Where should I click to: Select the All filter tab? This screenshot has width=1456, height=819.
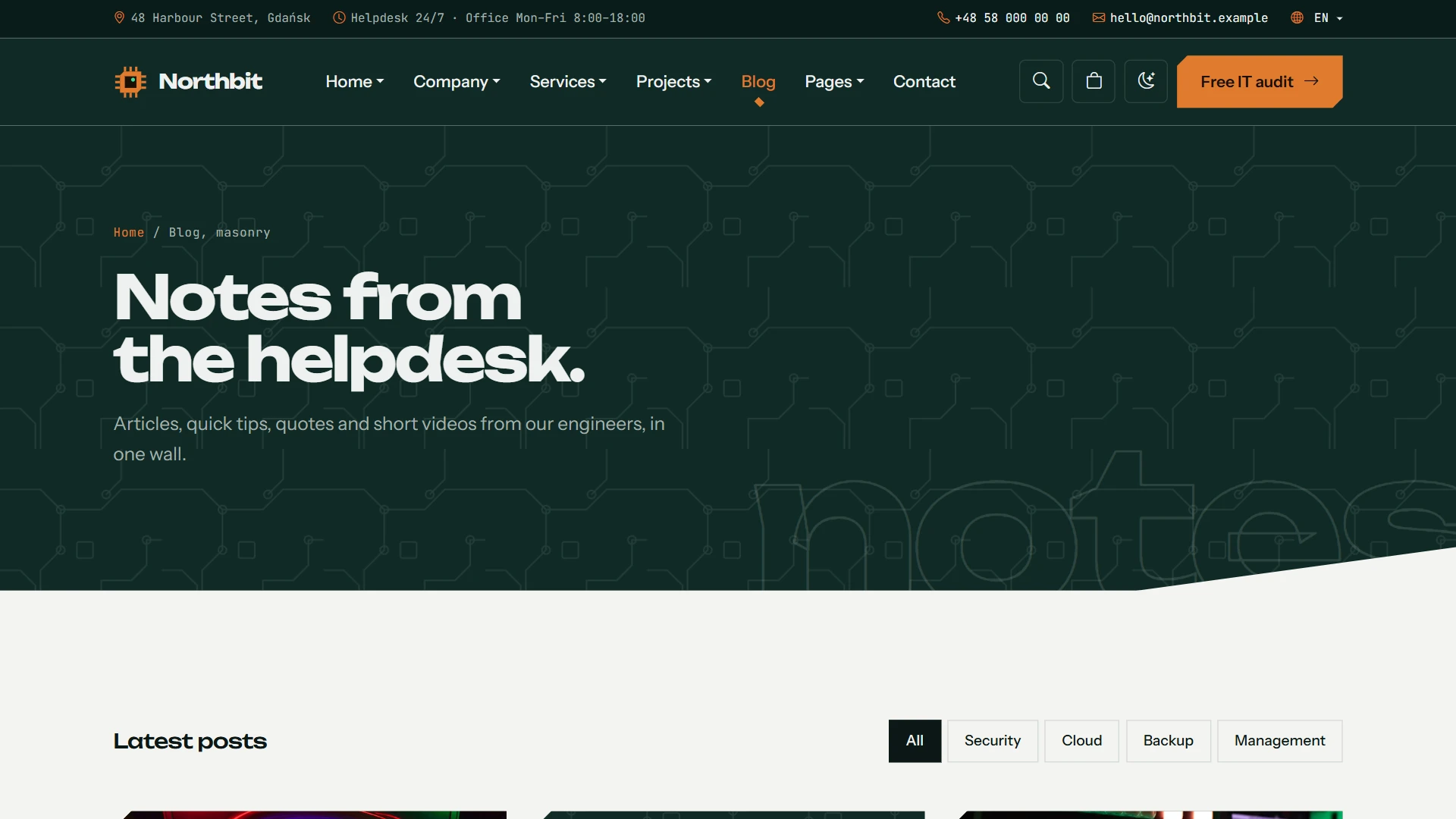tap(915, 741)
